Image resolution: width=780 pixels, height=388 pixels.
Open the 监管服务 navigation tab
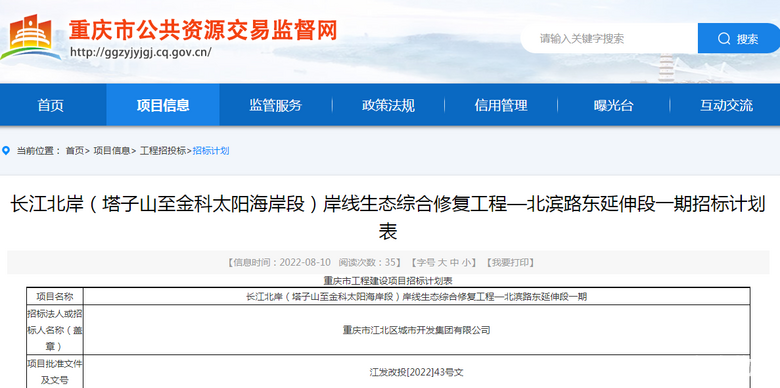[x=276, y=105]
